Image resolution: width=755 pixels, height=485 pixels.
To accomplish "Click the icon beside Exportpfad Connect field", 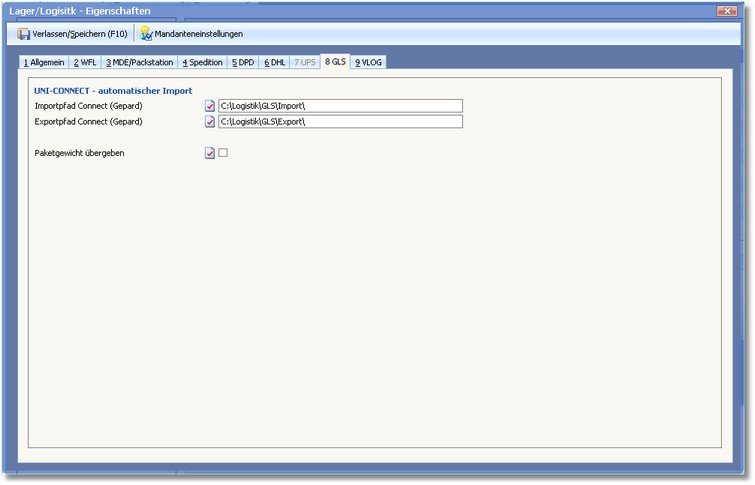I will [x=210, y=122].
